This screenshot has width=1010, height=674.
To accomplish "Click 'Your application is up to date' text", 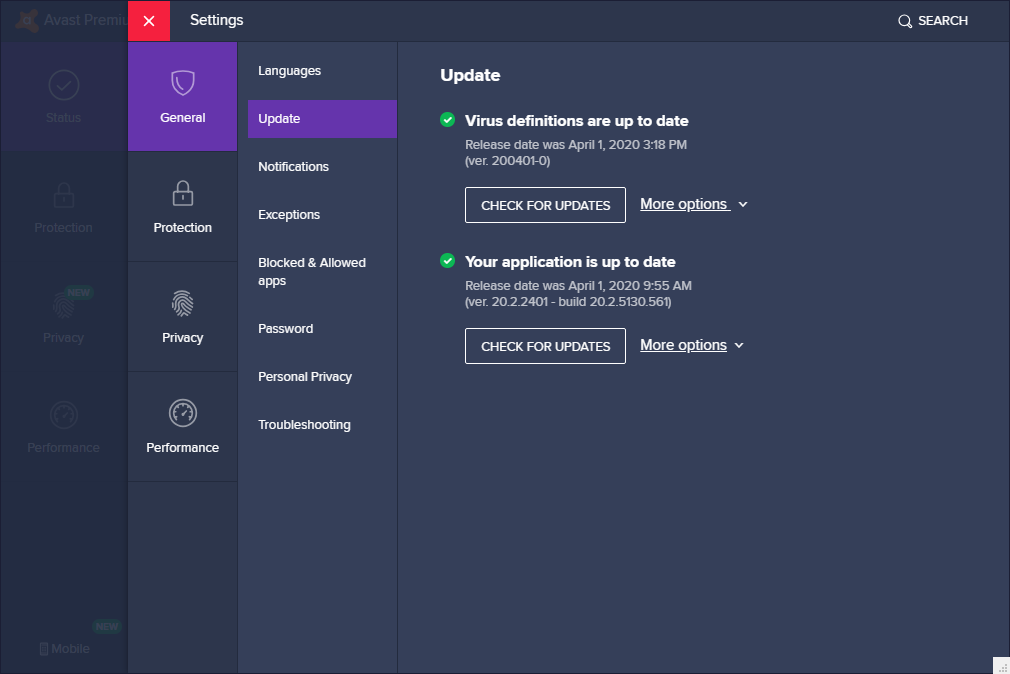I will (x=570, y=262).
